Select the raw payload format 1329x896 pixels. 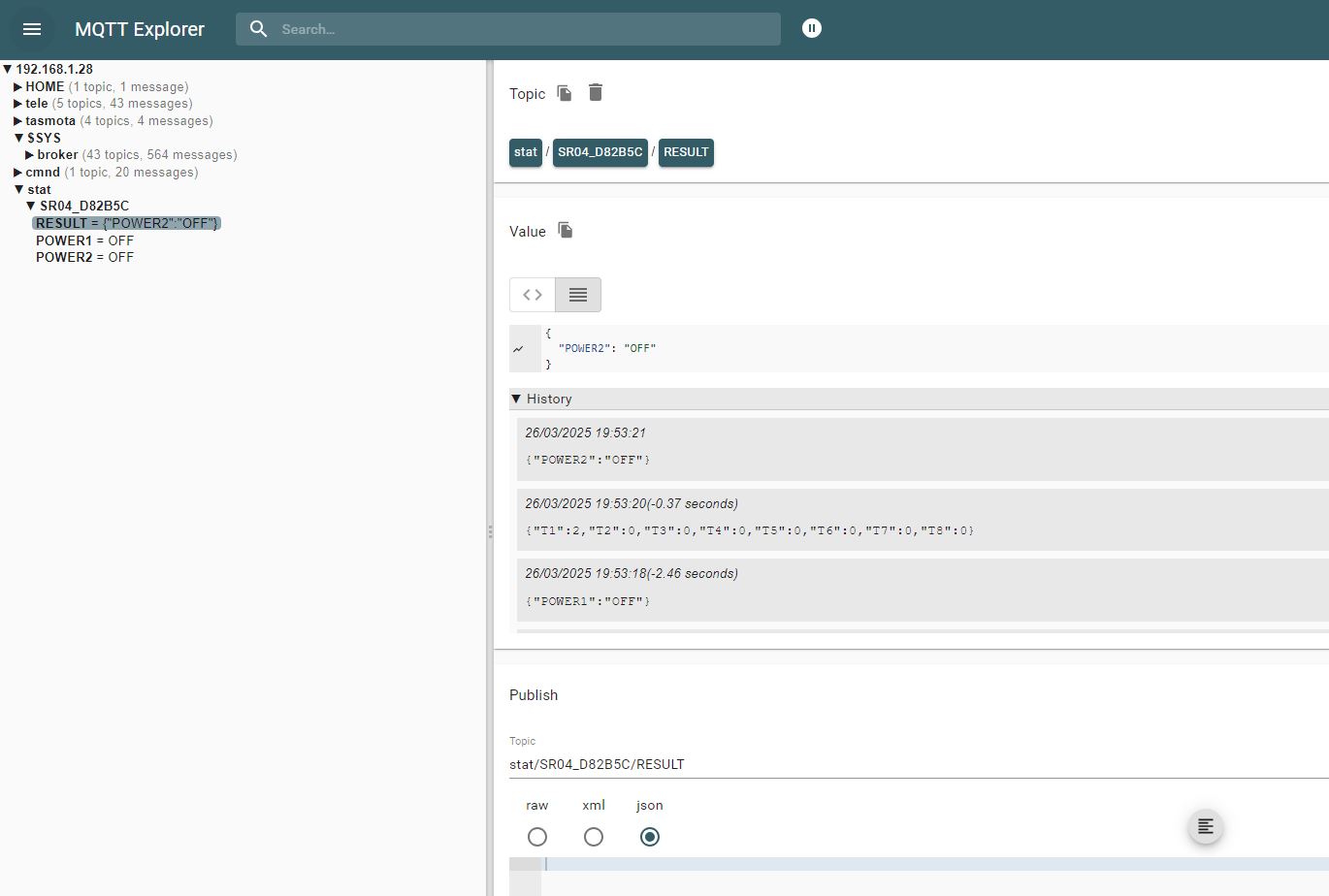(537, 837)
